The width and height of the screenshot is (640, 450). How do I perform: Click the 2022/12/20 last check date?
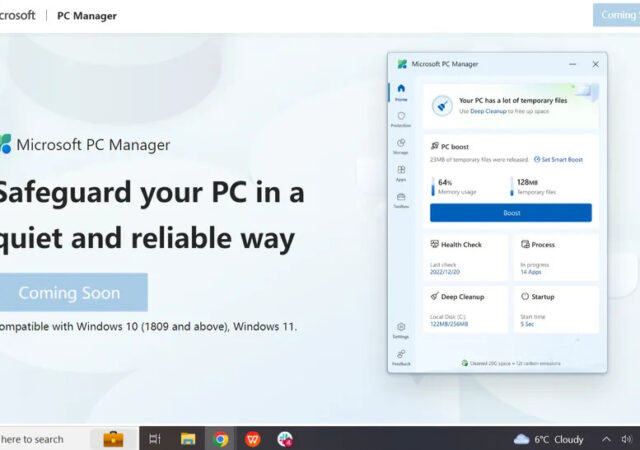click(x=445, y=272)
